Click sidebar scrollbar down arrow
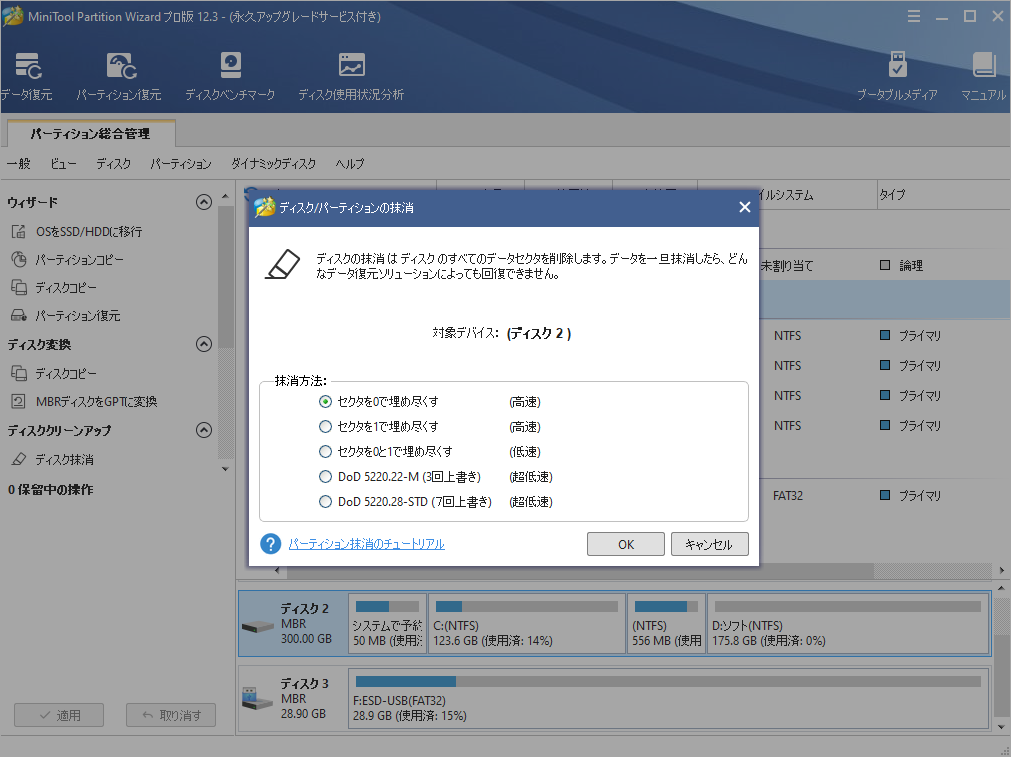 point(225,469)
